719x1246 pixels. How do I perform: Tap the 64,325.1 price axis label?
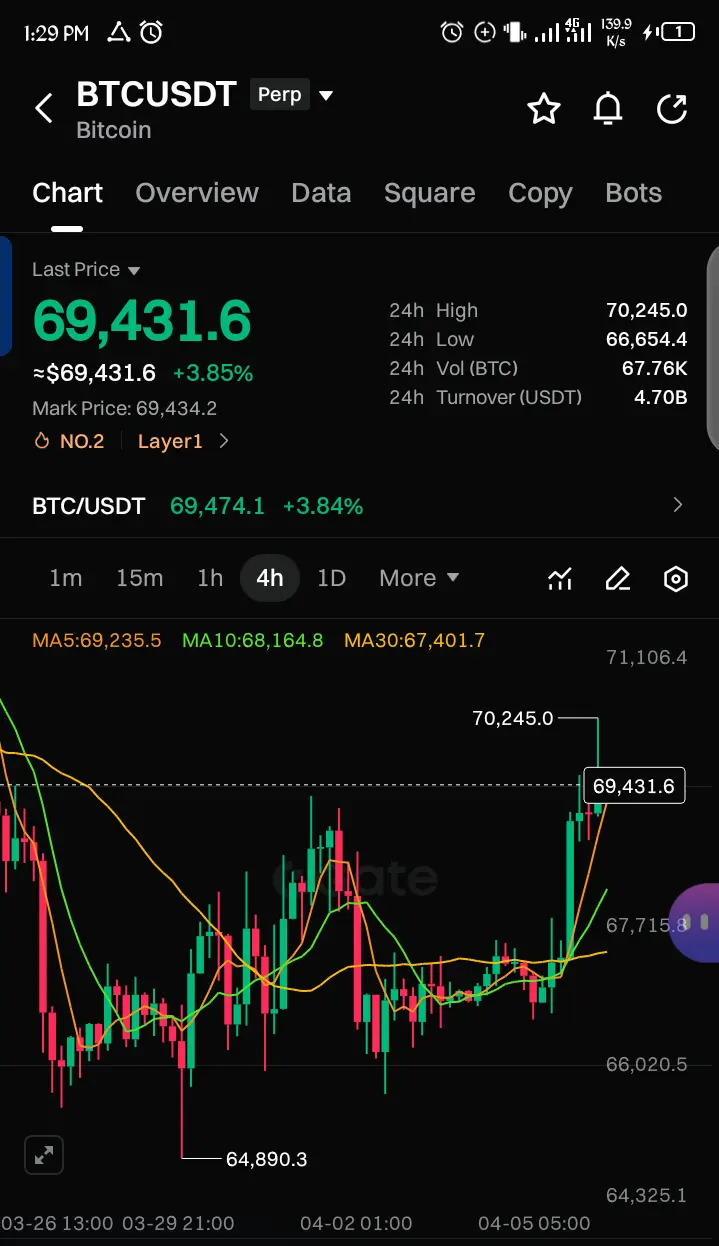coord(647,1195)
